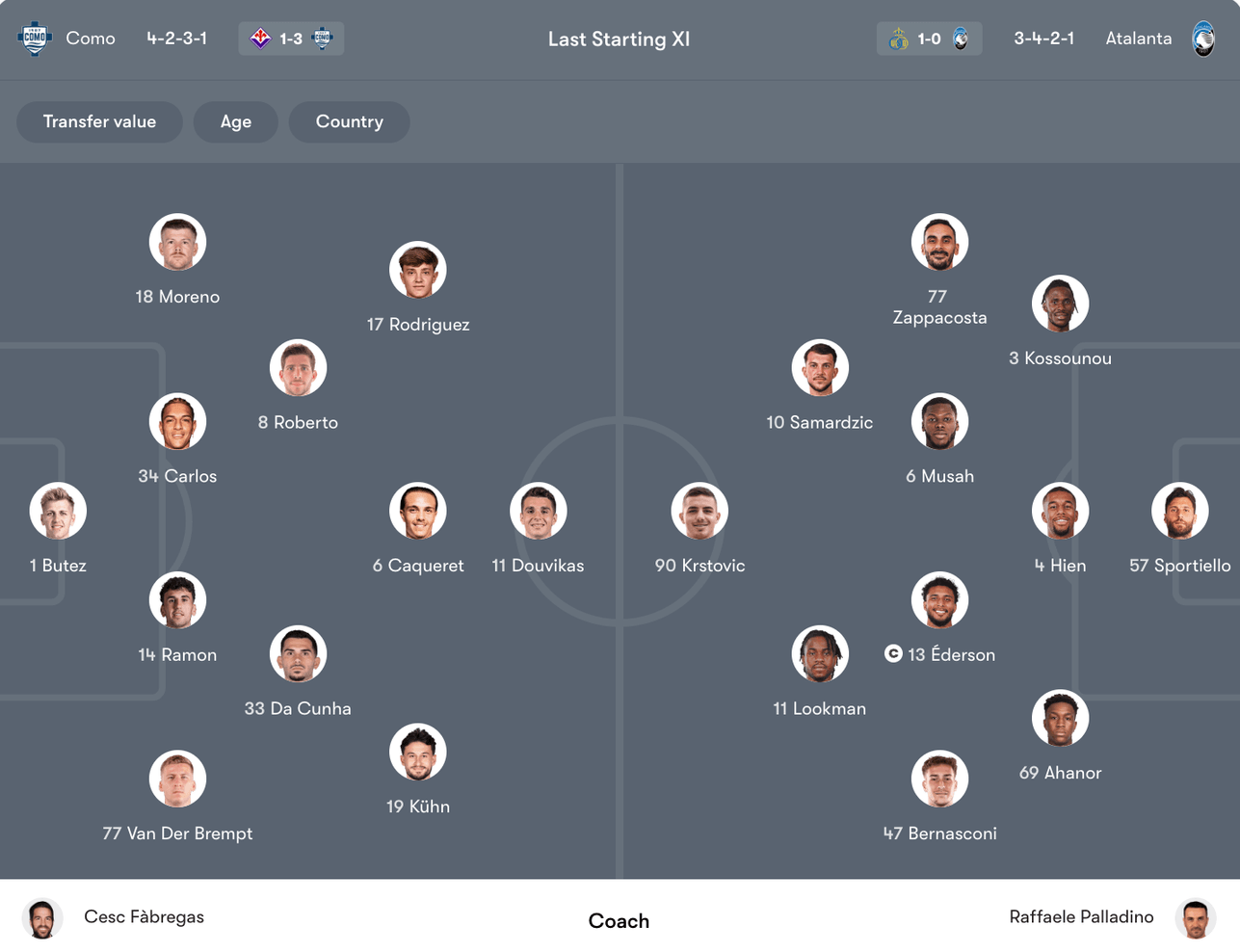Click the Como team name
This screenshot has width=1240, height=952.
click(91, 39)
